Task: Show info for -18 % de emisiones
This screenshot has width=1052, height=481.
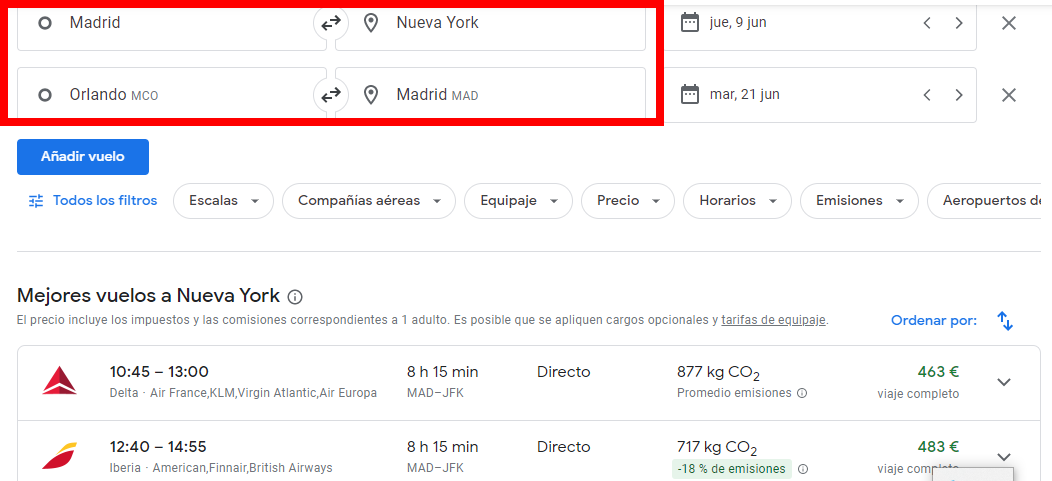Action: [803, 469]
